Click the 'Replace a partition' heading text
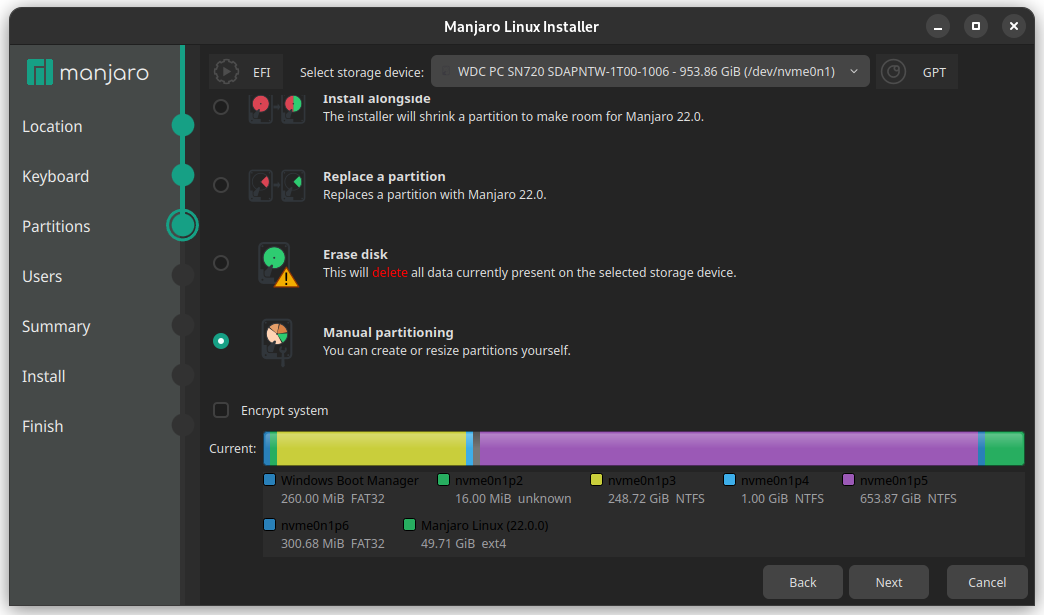 (384, 176)
